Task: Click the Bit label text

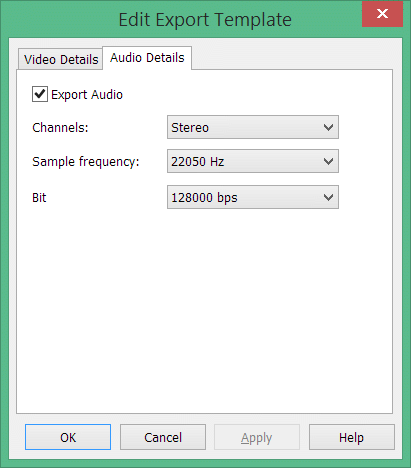Action: [x=39, y=198]
